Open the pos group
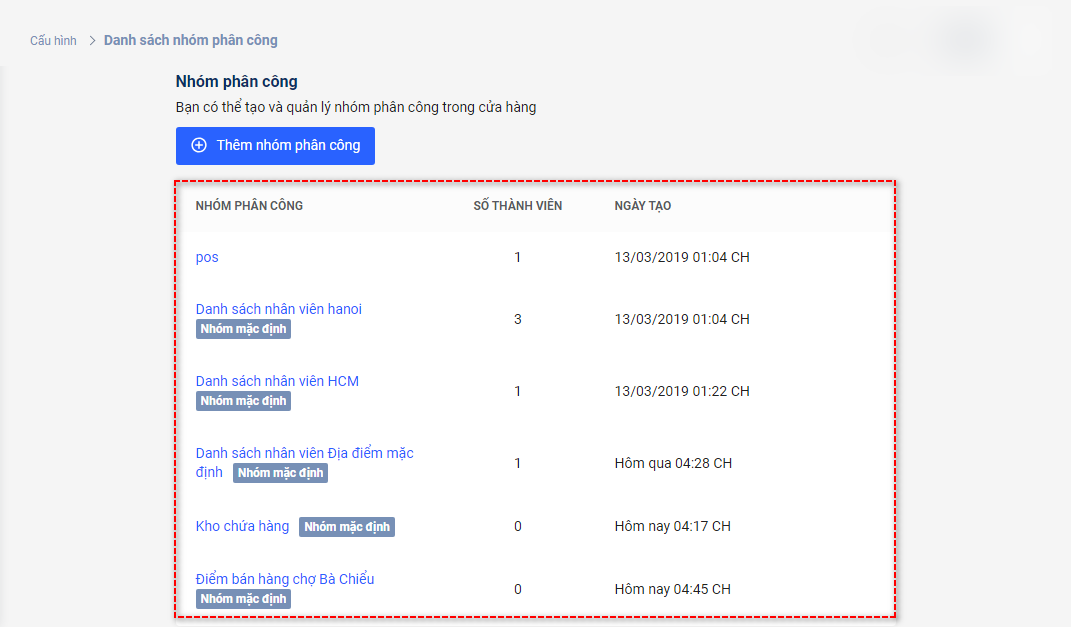This screenshot has width=1071, height=627. [x=207, y=257]
